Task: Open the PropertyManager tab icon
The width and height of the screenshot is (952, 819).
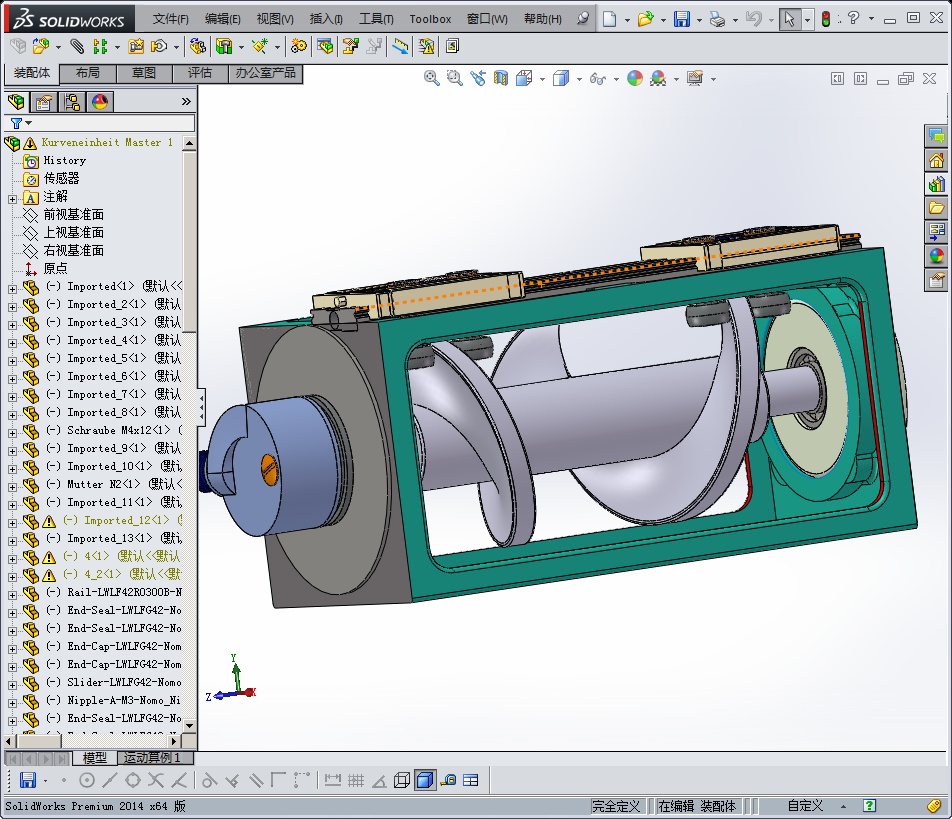Action: [x=44, y=101]
